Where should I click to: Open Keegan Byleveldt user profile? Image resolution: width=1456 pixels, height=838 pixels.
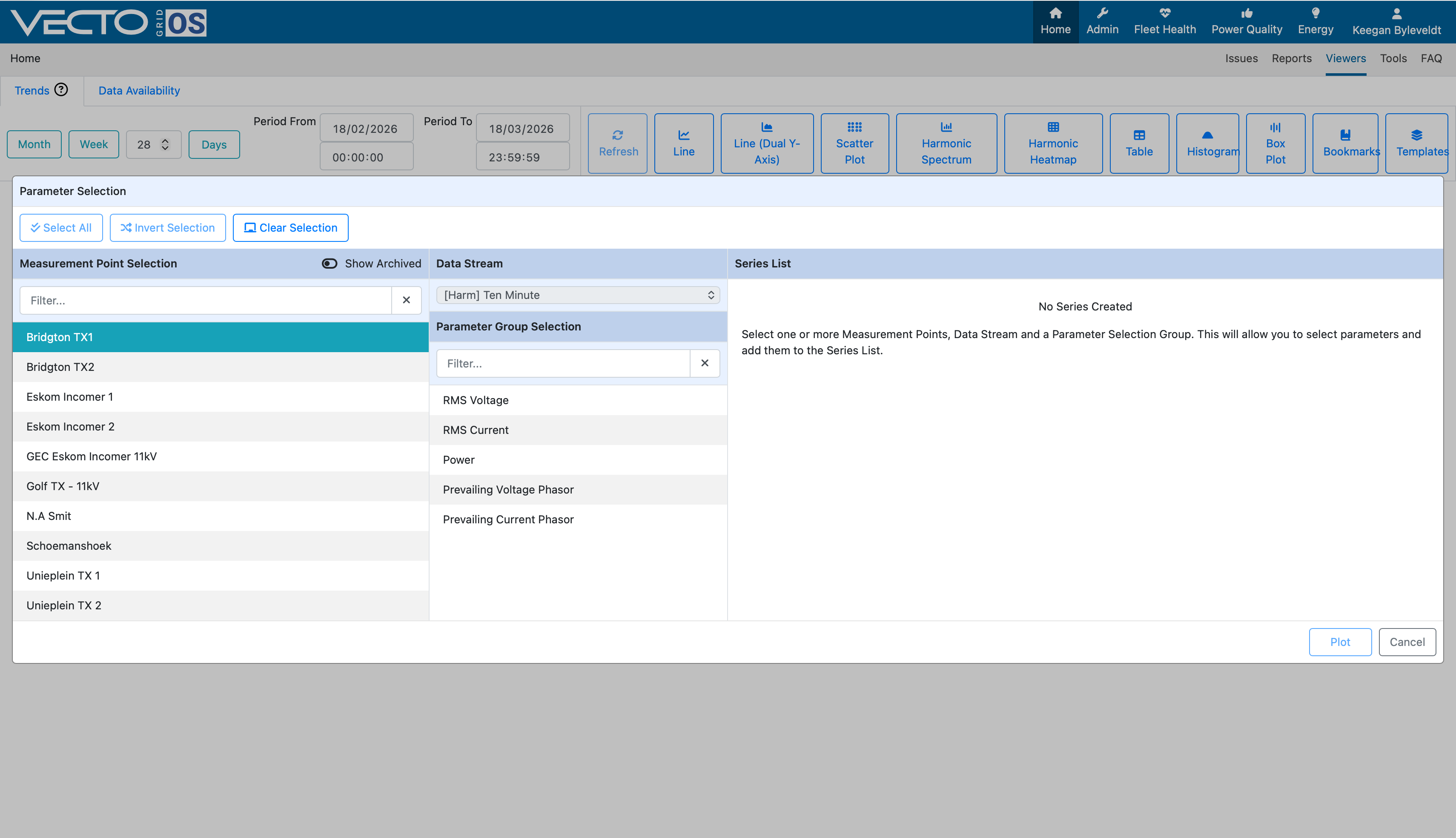[1396, 22]
